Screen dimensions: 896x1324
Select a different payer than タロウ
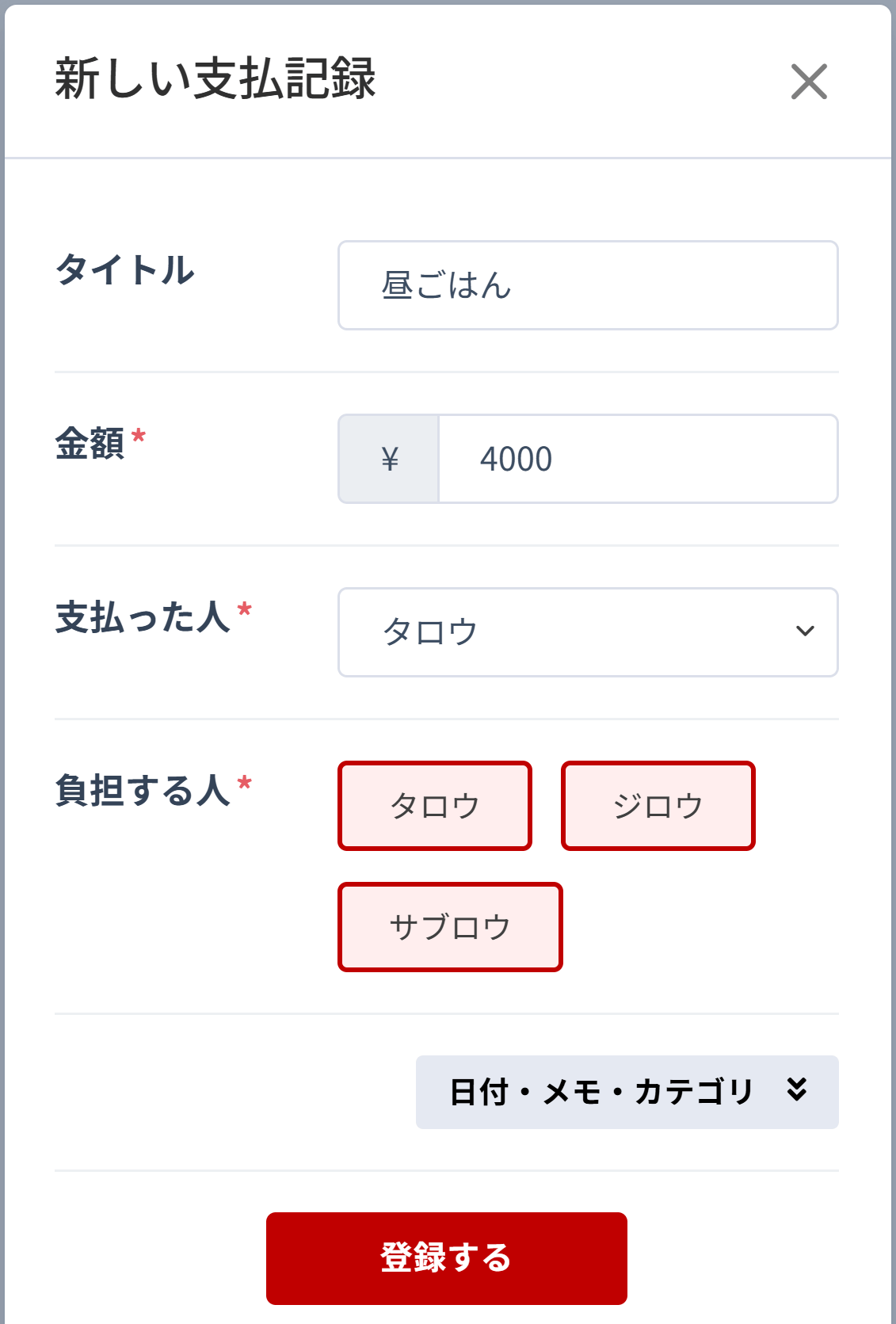[588, 632]
